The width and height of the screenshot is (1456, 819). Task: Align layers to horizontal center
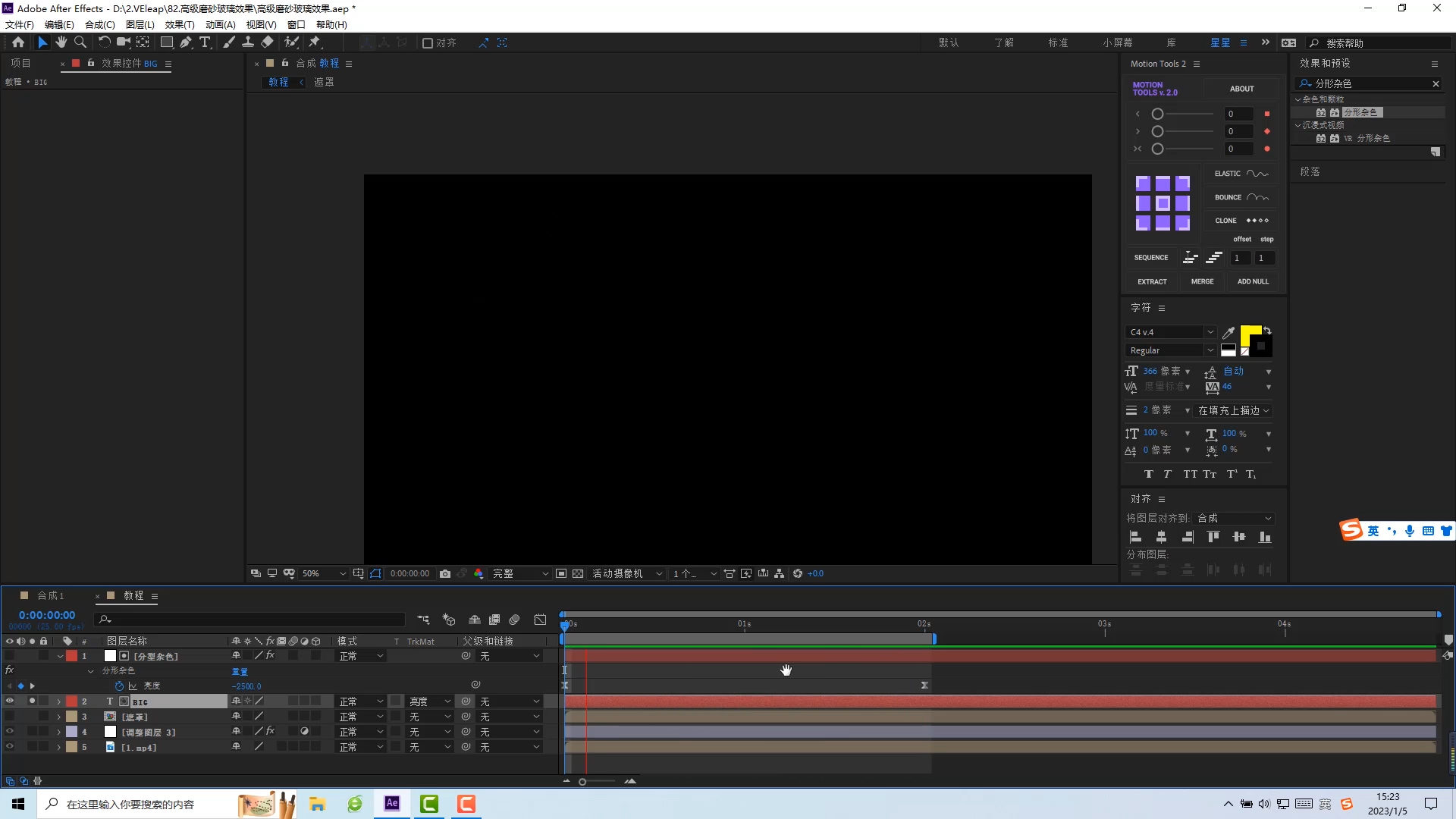(1161, 537)
